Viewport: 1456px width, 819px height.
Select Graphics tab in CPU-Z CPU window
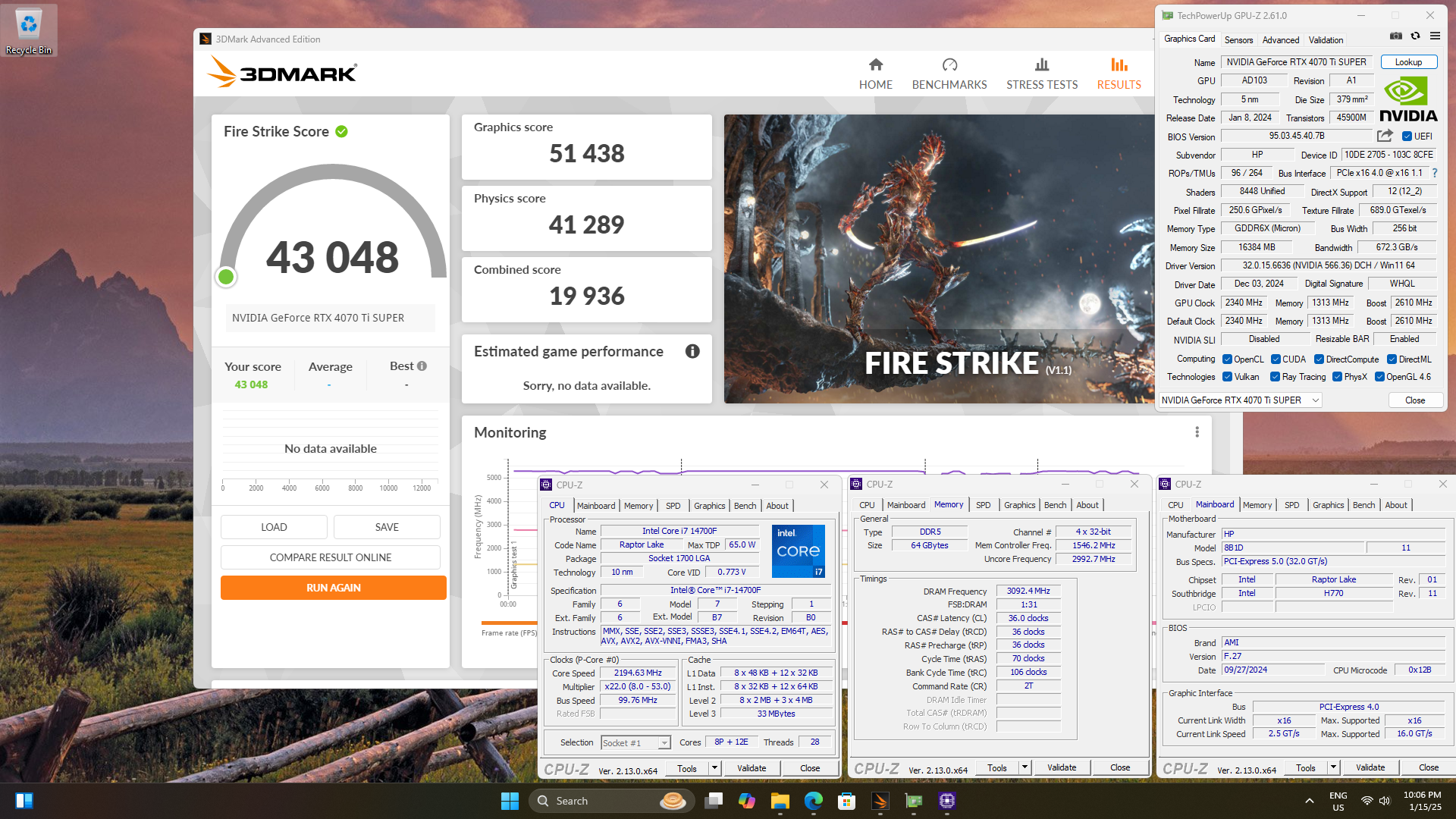709,506
